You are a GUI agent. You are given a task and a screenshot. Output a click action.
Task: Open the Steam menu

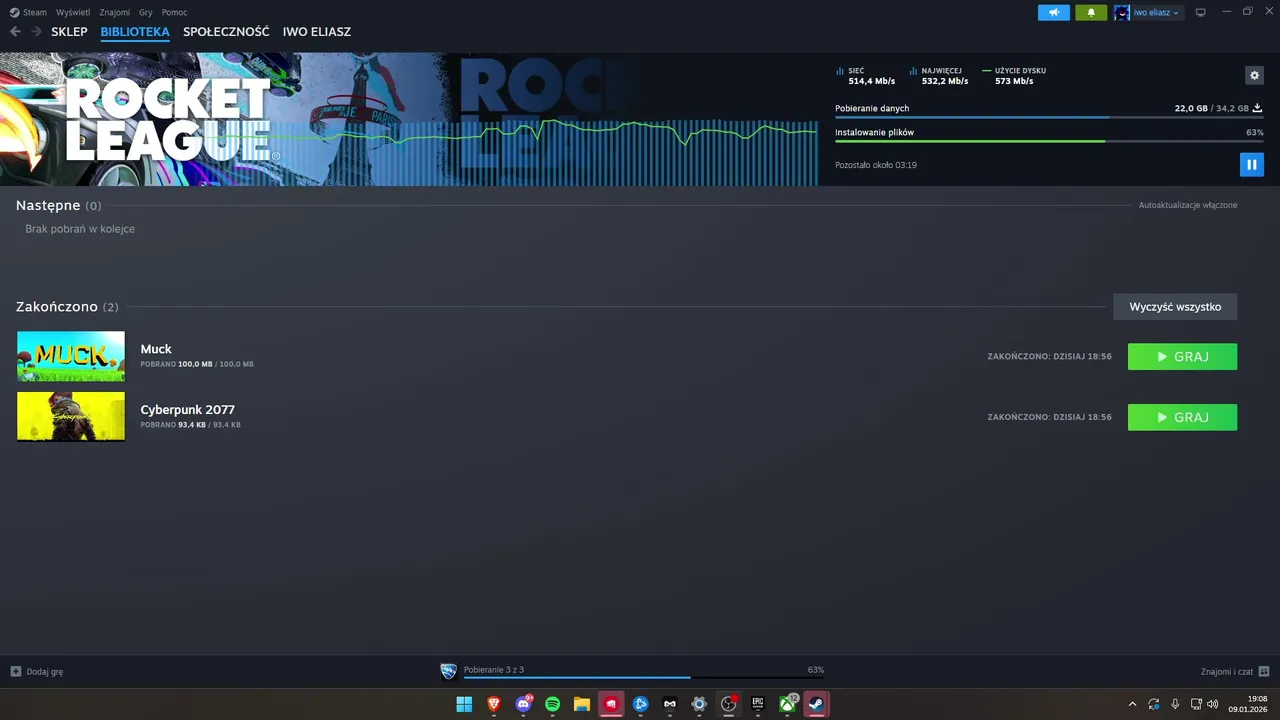[28, 12]
